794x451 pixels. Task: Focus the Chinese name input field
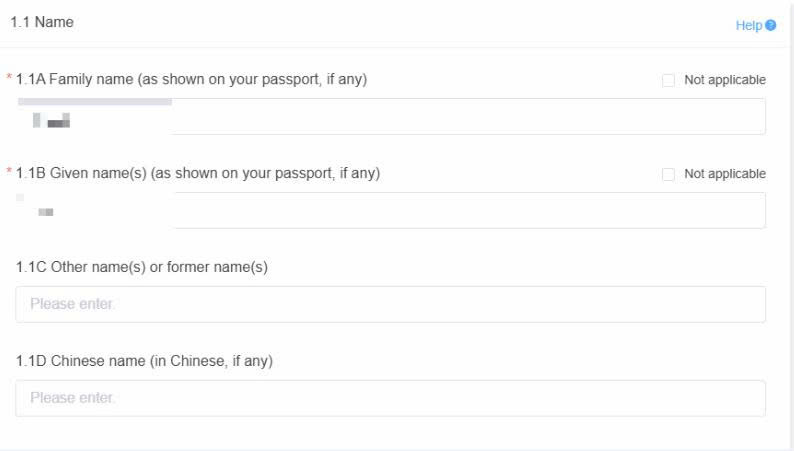point(390,398)
